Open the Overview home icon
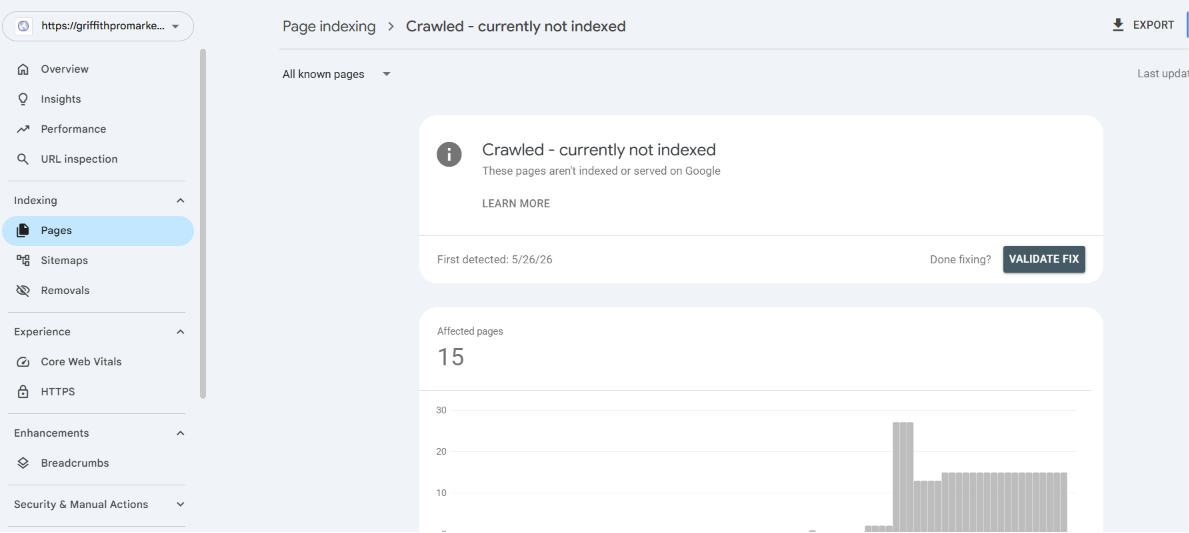This screenshot has height=533, width=1189. [x=23, y=69]
